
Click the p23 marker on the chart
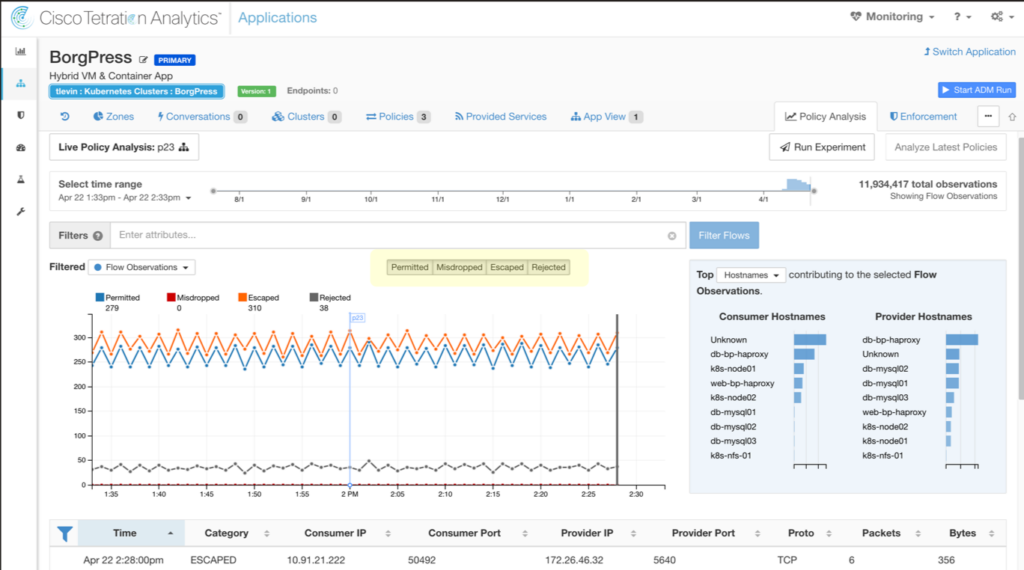tap(357, 318)
